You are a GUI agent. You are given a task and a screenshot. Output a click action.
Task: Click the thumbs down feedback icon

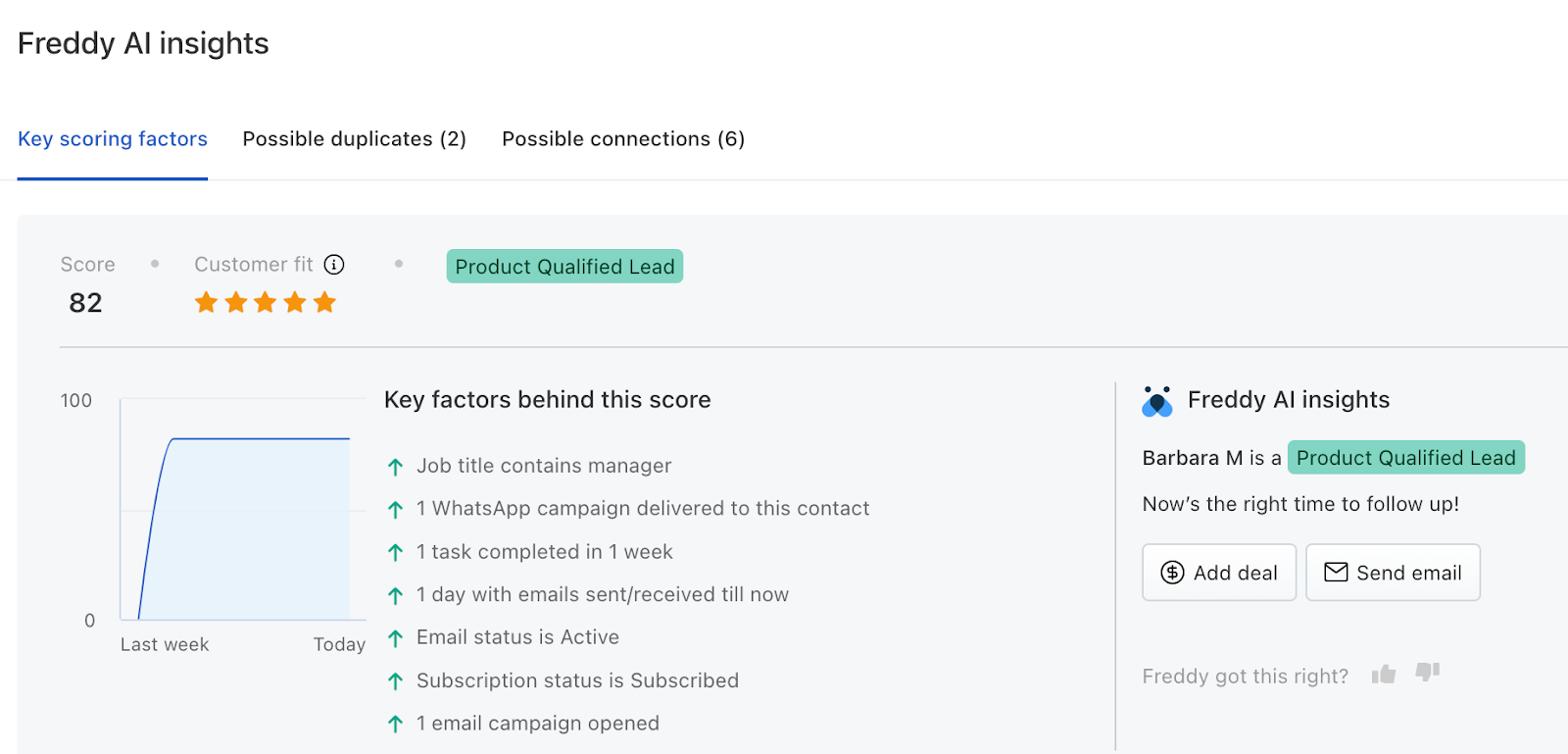pos(1428,673)
